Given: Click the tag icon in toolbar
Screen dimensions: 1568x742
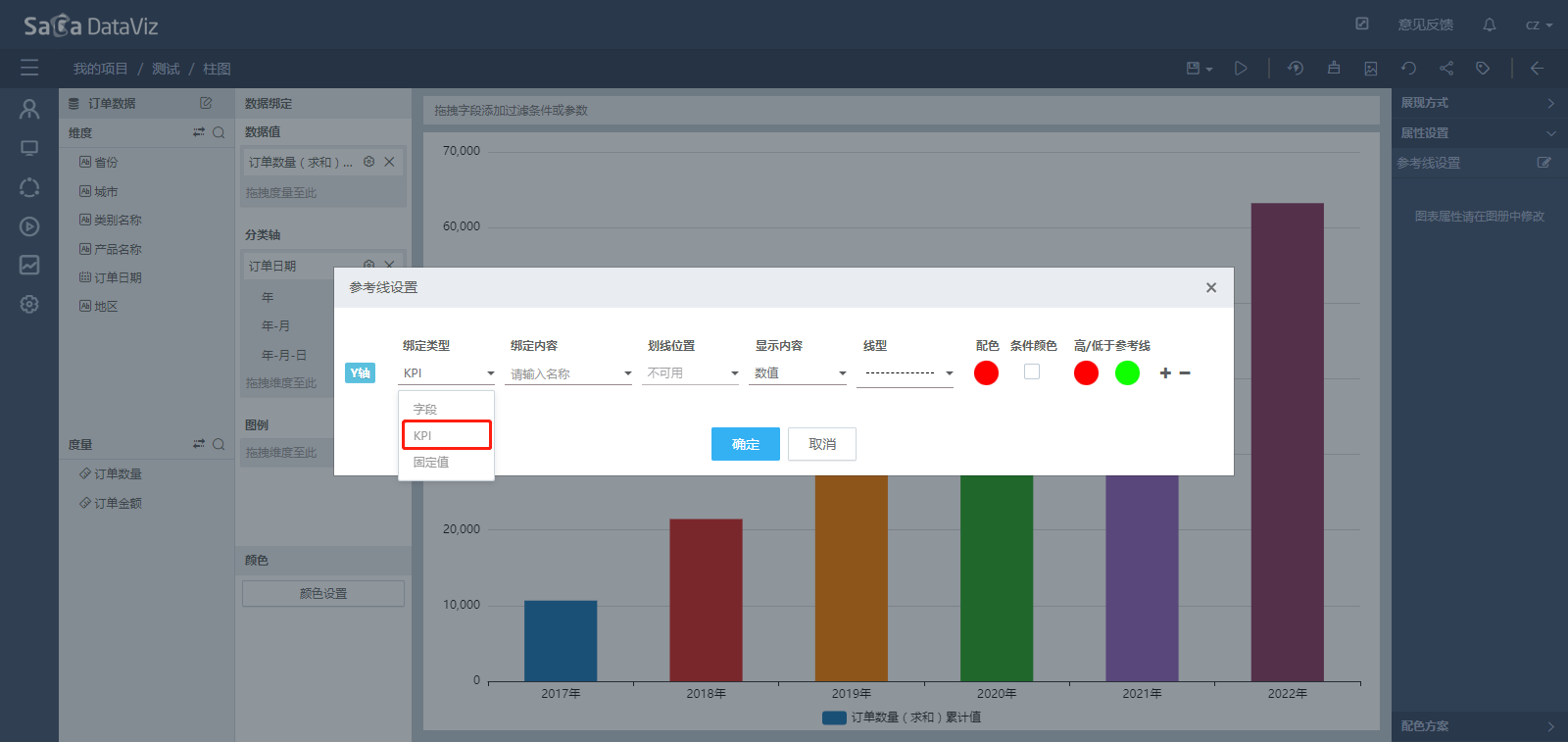Looking at the screenshot, I should pyautogui.click(x=1483, y=69).
